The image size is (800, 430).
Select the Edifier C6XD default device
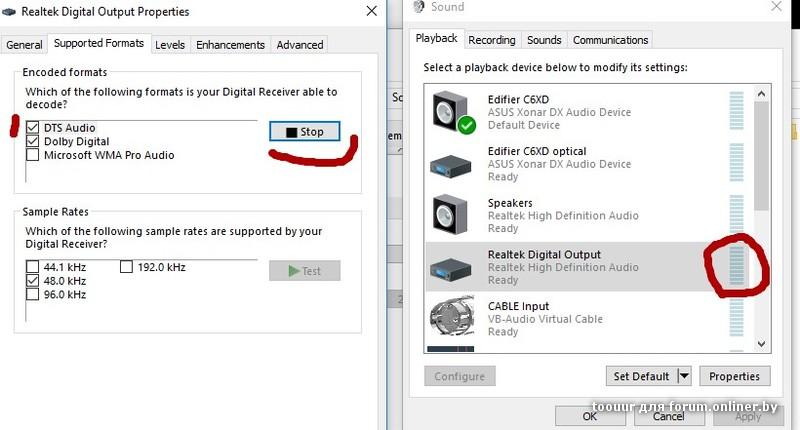click(x=586, y=112)
